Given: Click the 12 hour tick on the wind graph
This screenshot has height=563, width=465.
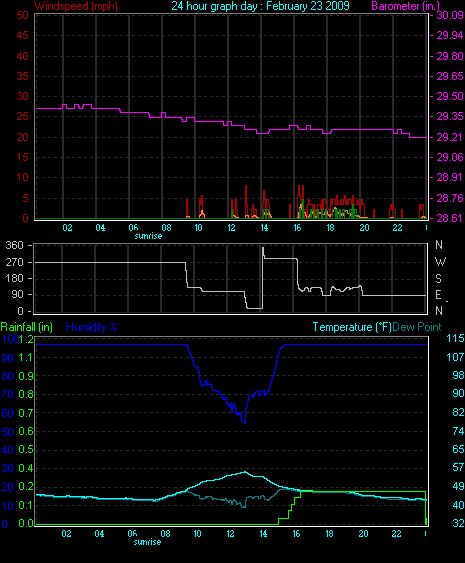Looking at the screenshot, I should tap(231, 228).
